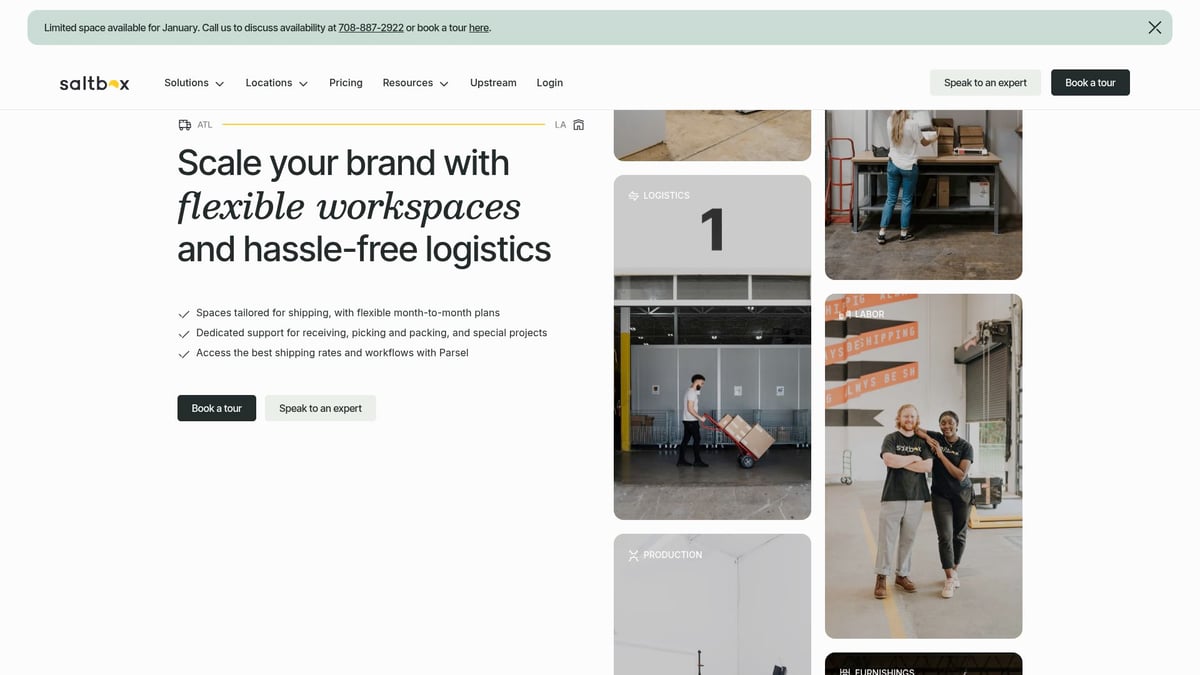The image size is (1200, 675).
Task: Open the Upstream menu item
Action: tap(493, 82)
